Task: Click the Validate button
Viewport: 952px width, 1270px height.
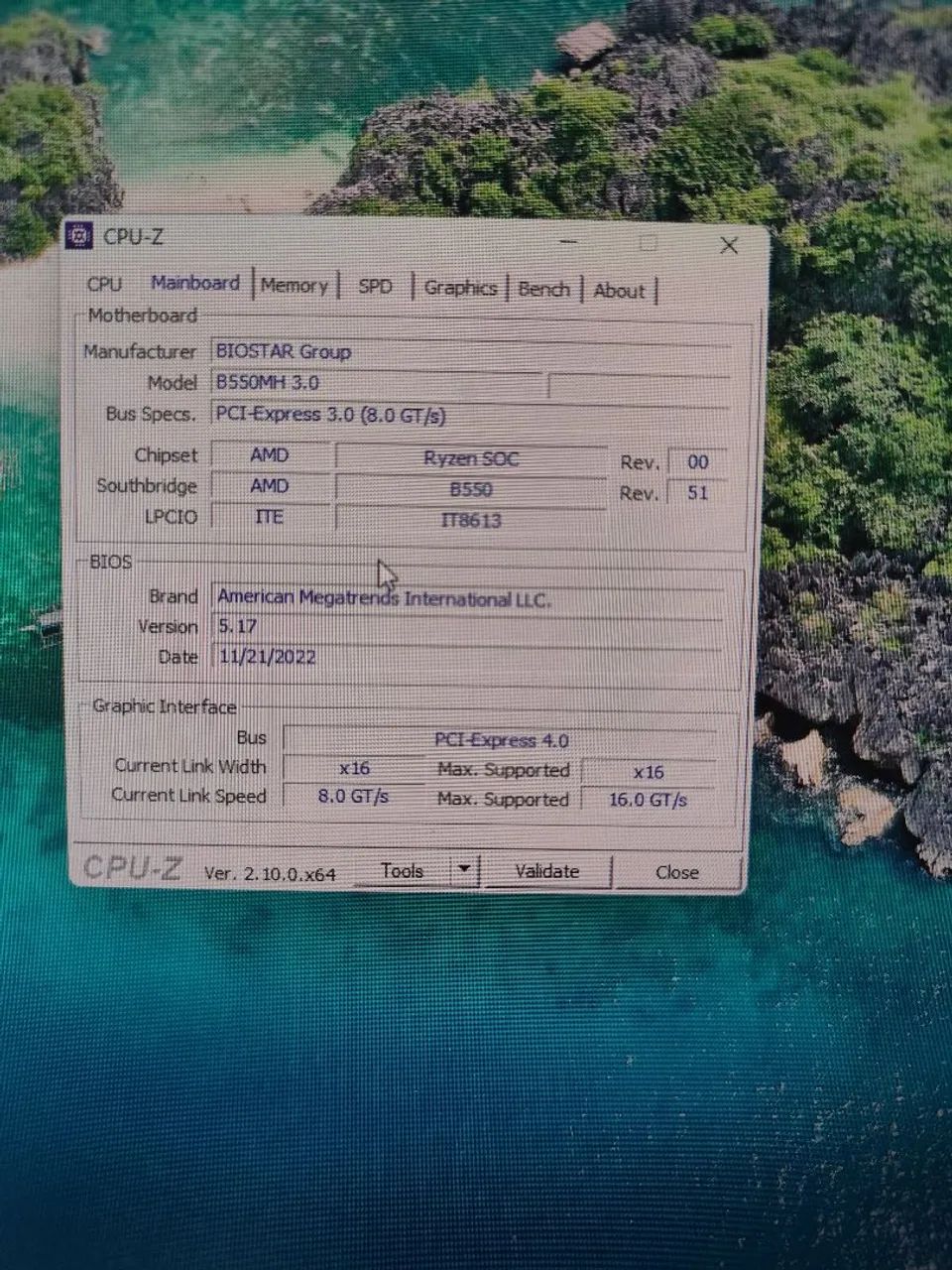Action: click(x=546, y=871)
